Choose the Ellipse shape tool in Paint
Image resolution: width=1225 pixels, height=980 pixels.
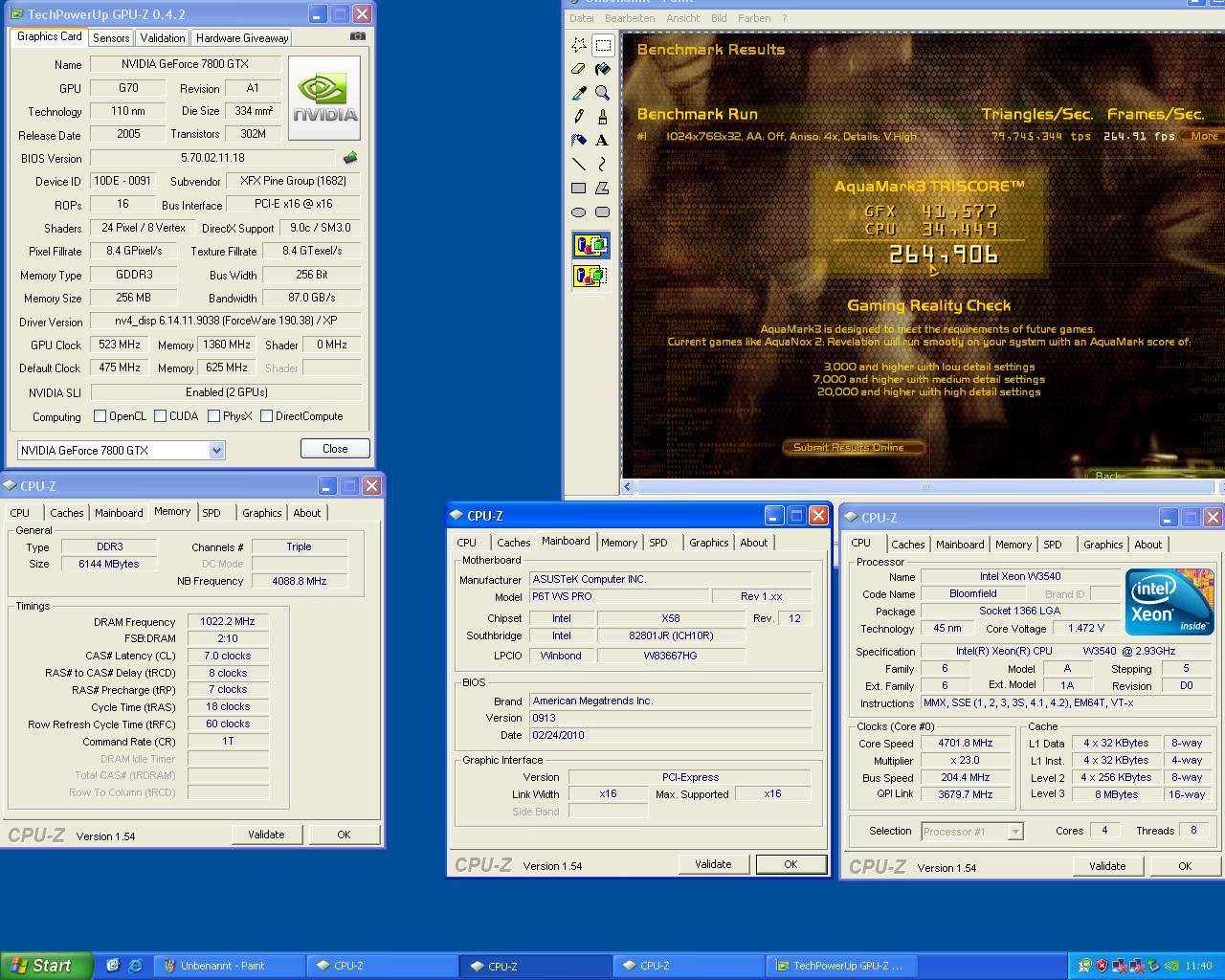(x=579, y=212)
